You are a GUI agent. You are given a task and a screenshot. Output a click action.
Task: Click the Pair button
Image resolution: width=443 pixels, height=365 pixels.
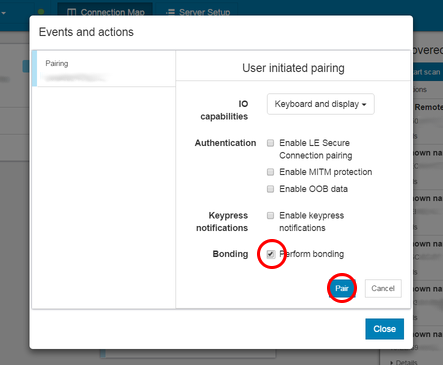[x=342, y=288]
